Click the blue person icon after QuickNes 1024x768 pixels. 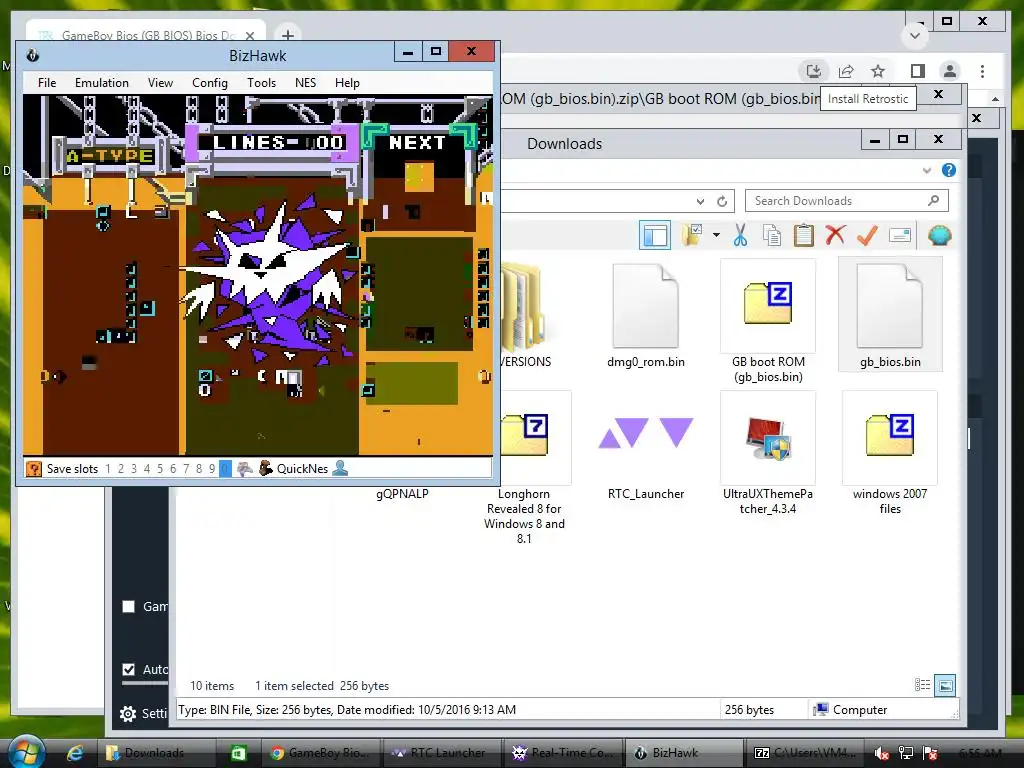[340, 468]
